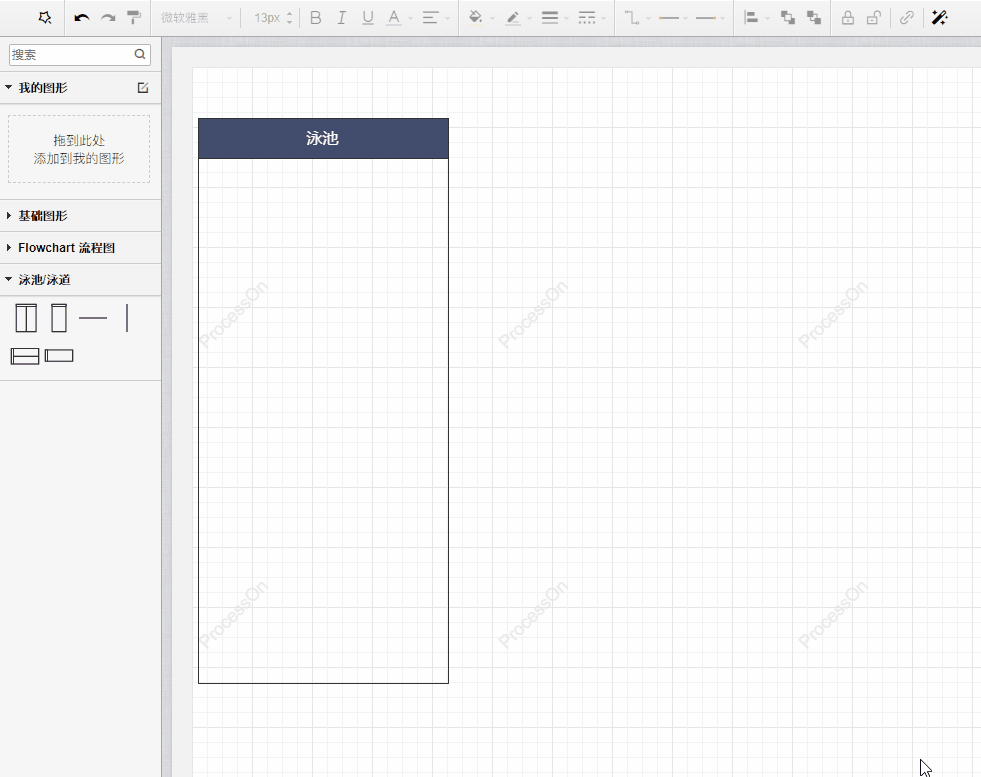Lock the selected shape
Viewport: 981px width, 777px height.
[x=848, y=18]
